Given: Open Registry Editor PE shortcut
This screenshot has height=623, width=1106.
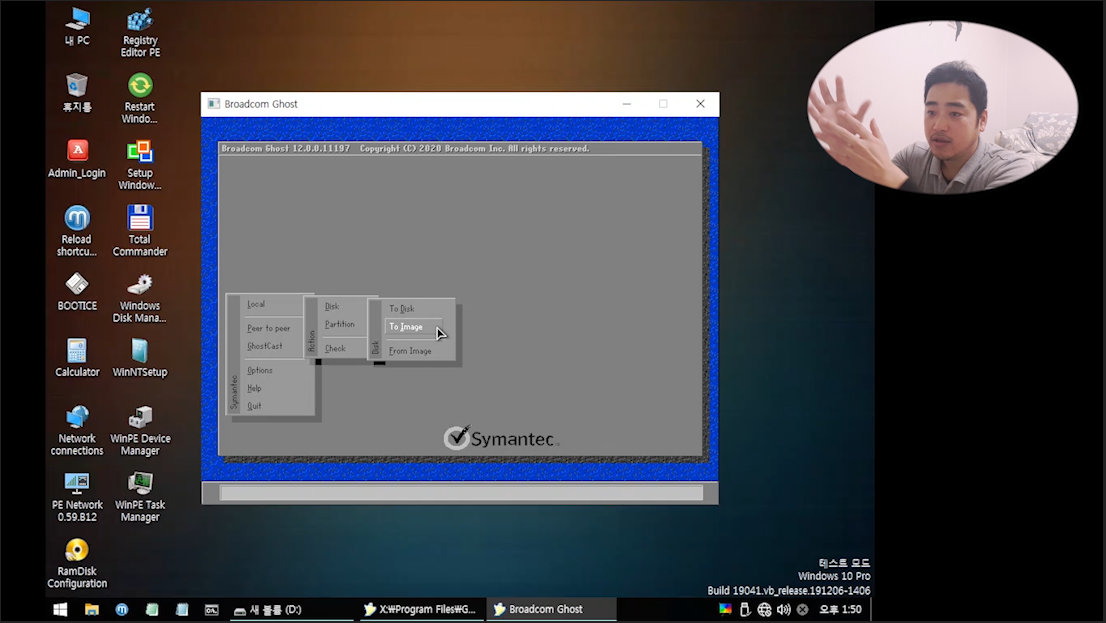Looking at the screenshot, I should coord(140,32).
